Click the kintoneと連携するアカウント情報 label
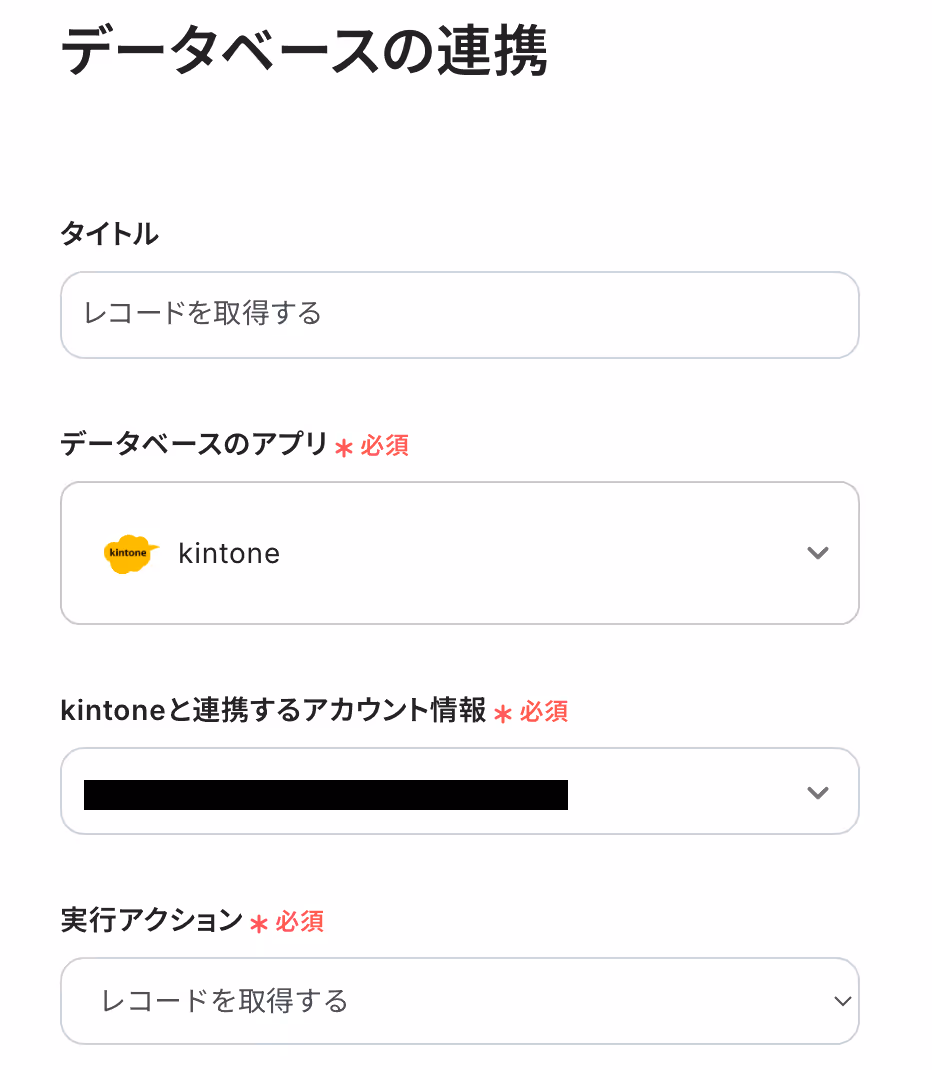Screen dimensions: 932x1070 tap(274, 710)
